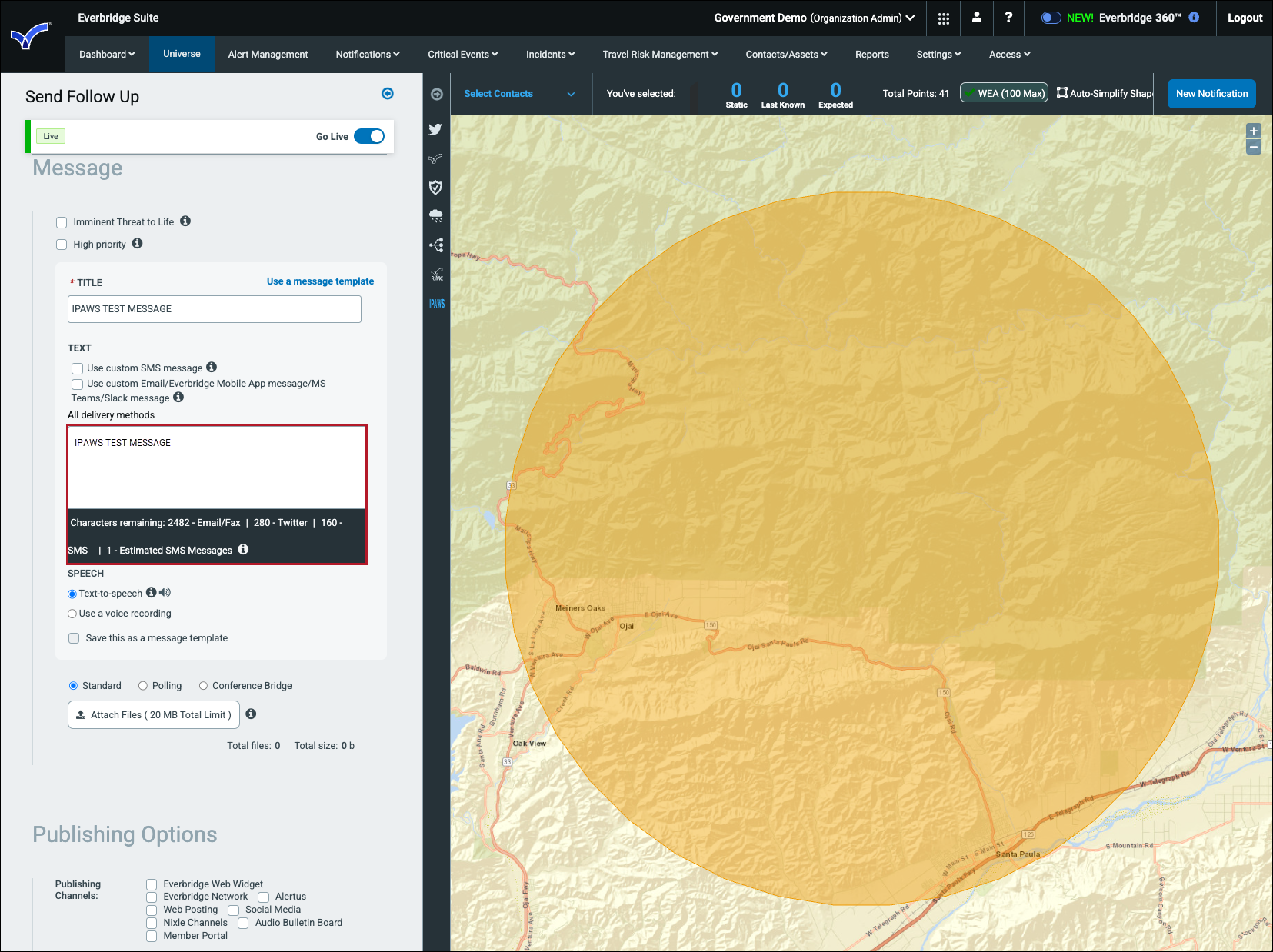1273x952 pixels.
Task: Click info icon beside Teams/Slack message
Action: pyautogui.click(x=178, y=398)
